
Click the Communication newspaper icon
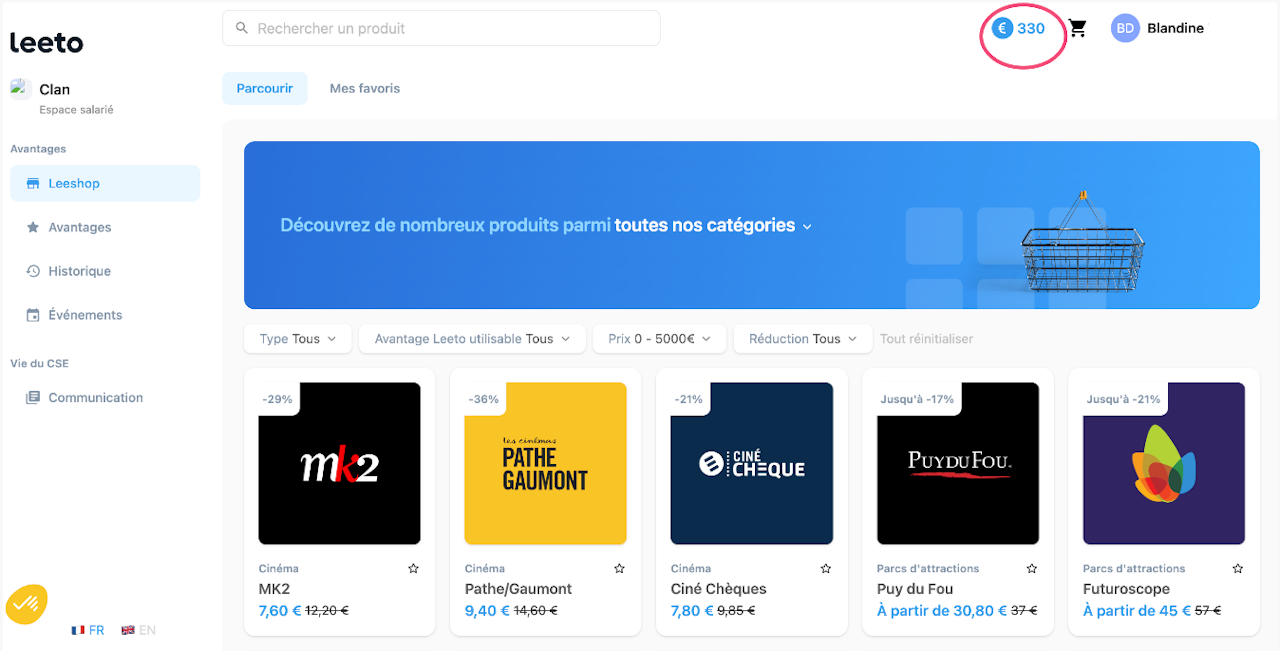tap(33, 397)
